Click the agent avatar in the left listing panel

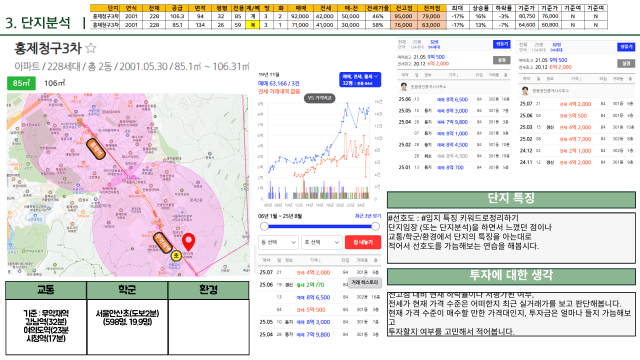click(x=404, y=87)
